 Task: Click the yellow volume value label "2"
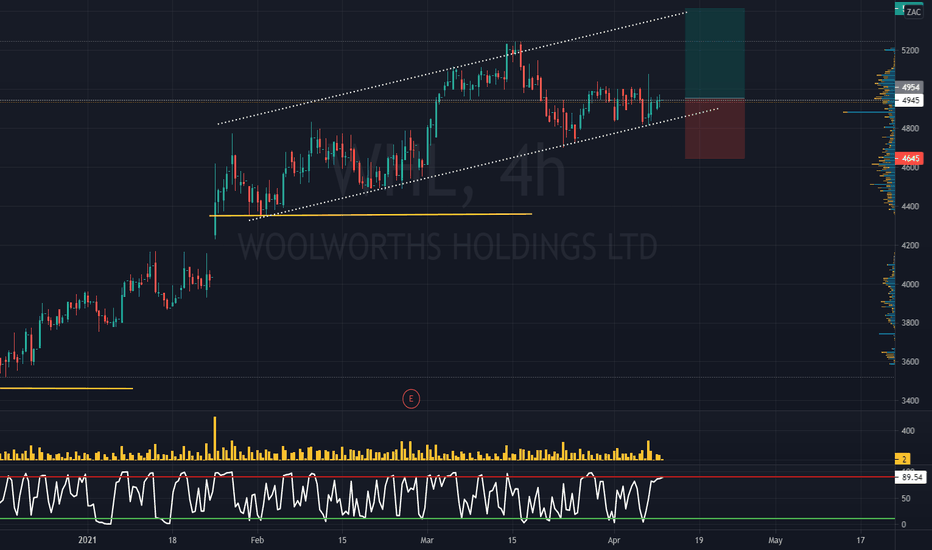point(902,459)
